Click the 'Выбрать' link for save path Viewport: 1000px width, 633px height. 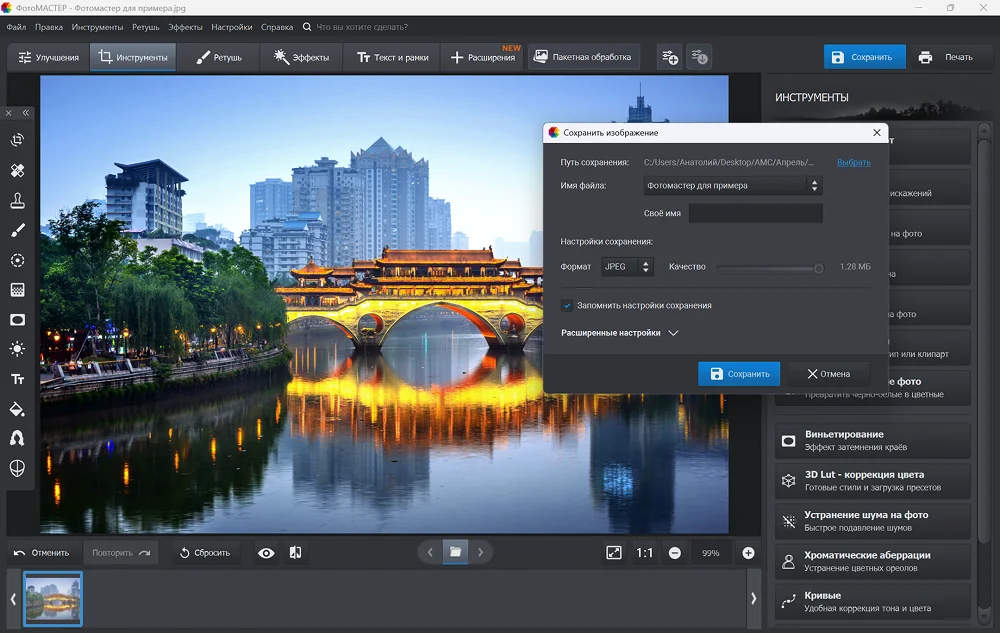point(853,162)
